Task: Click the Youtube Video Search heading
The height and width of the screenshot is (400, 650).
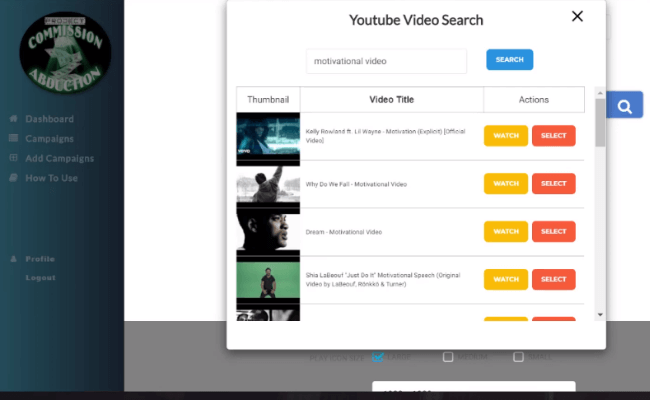Action: [x=416, y=20]
